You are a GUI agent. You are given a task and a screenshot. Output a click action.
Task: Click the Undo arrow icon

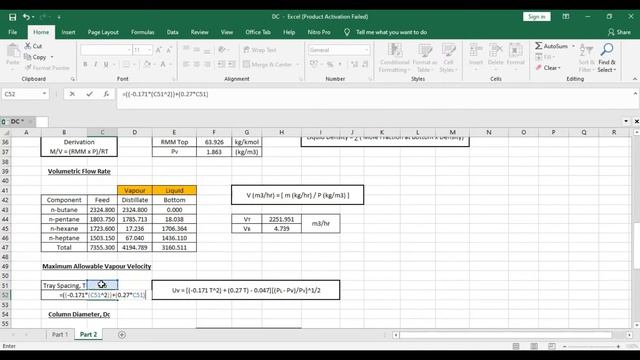[x=26, y=17]
